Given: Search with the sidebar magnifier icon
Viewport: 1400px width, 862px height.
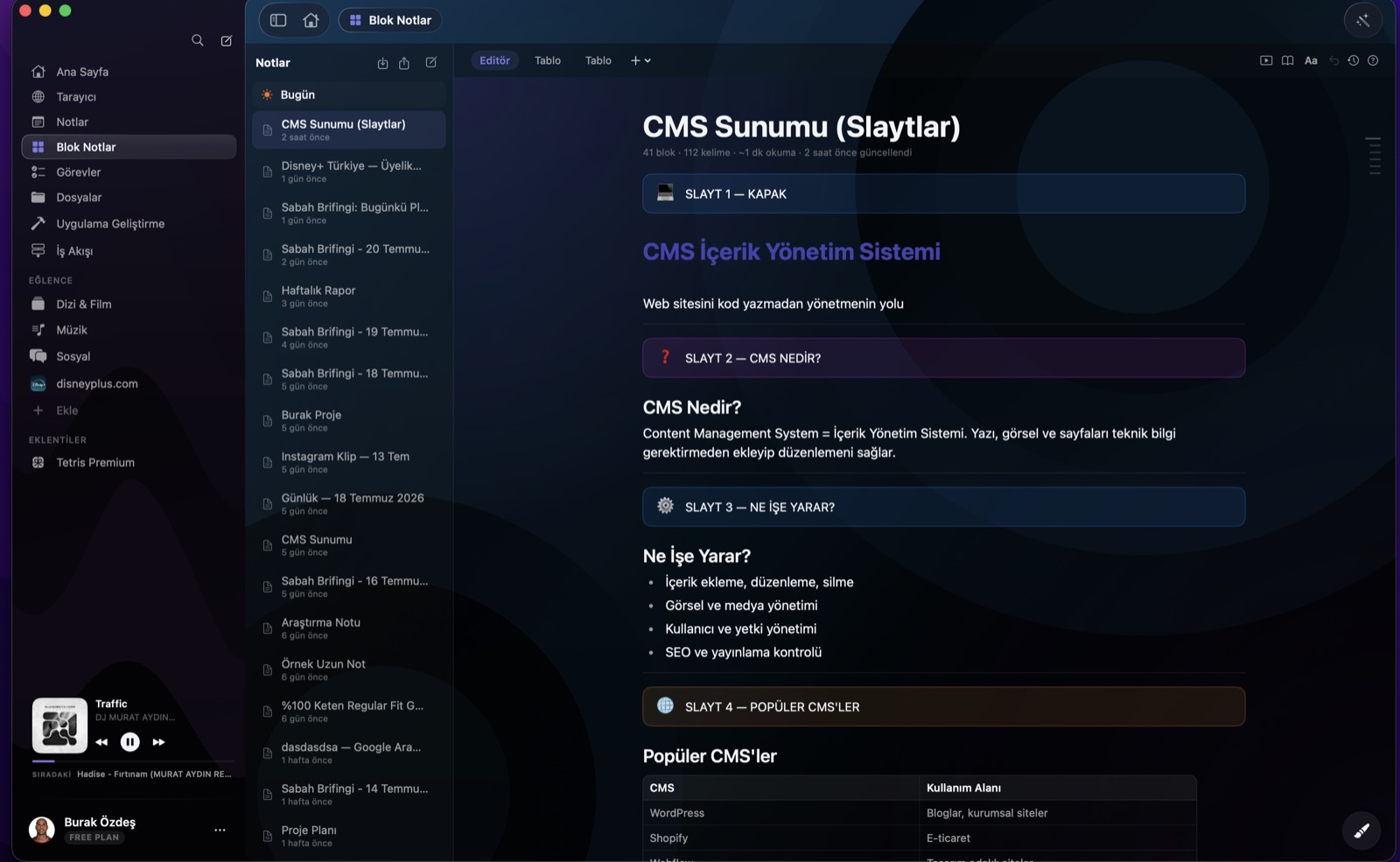Looking at the screenshot, I should [198, 40].
